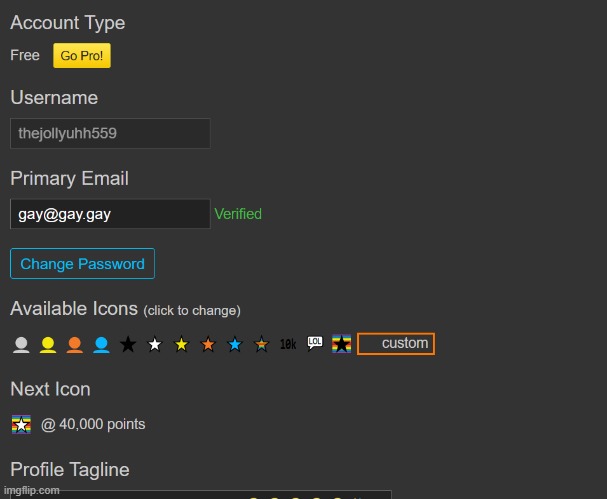Choose the orange star icon

pyautogui.click(x=208, y=345)
